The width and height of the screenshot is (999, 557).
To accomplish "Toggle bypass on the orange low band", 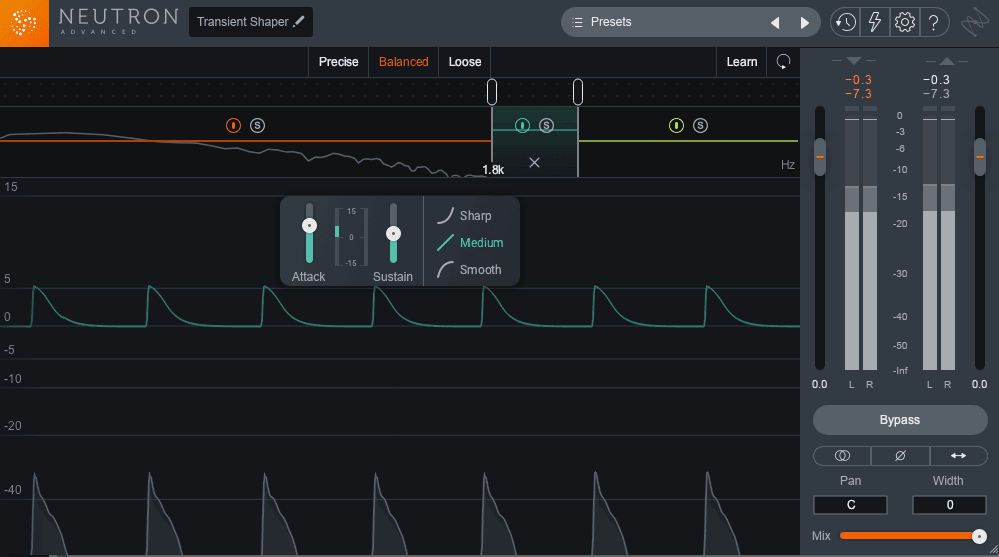I will click(233, 126).
